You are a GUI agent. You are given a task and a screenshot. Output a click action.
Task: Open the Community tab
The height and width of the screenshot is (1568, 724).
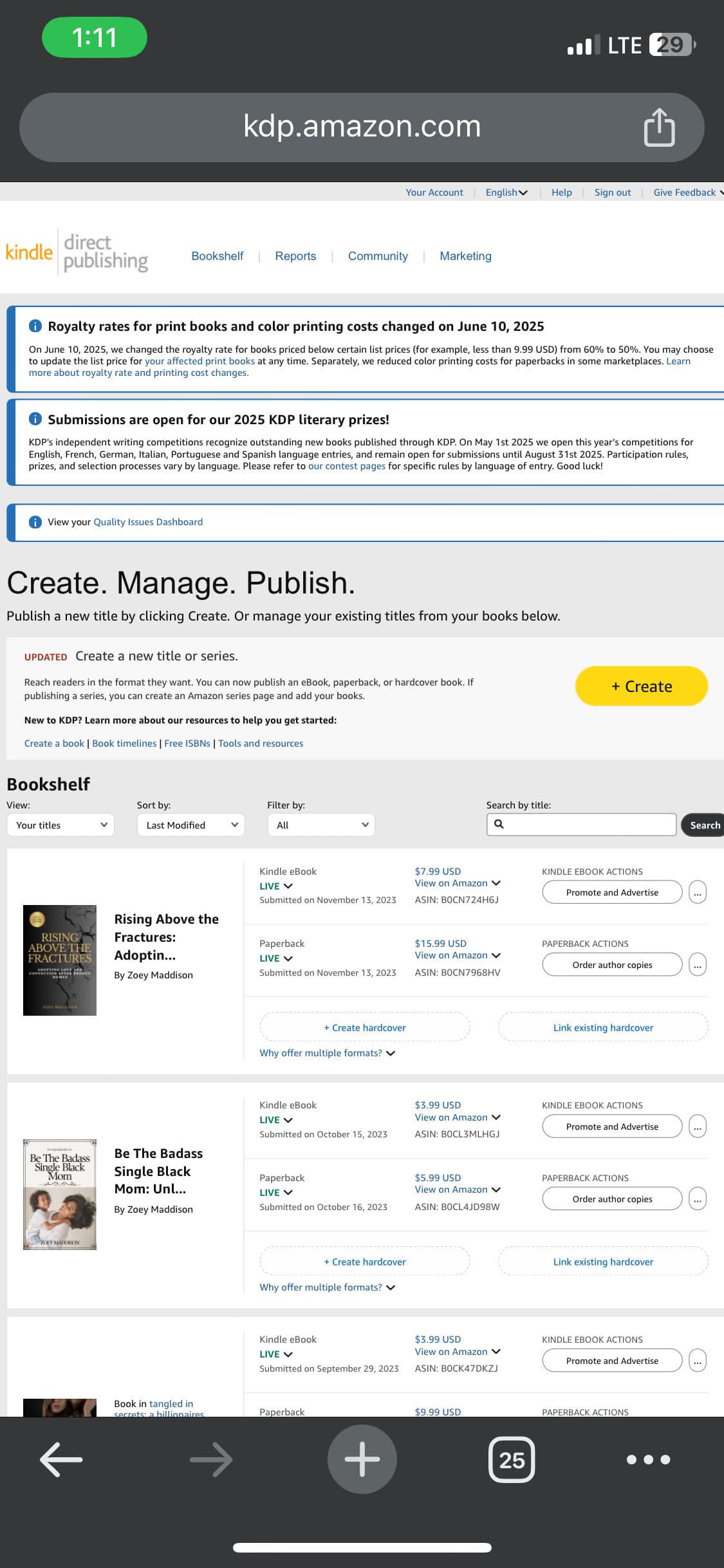coord(378,256)
